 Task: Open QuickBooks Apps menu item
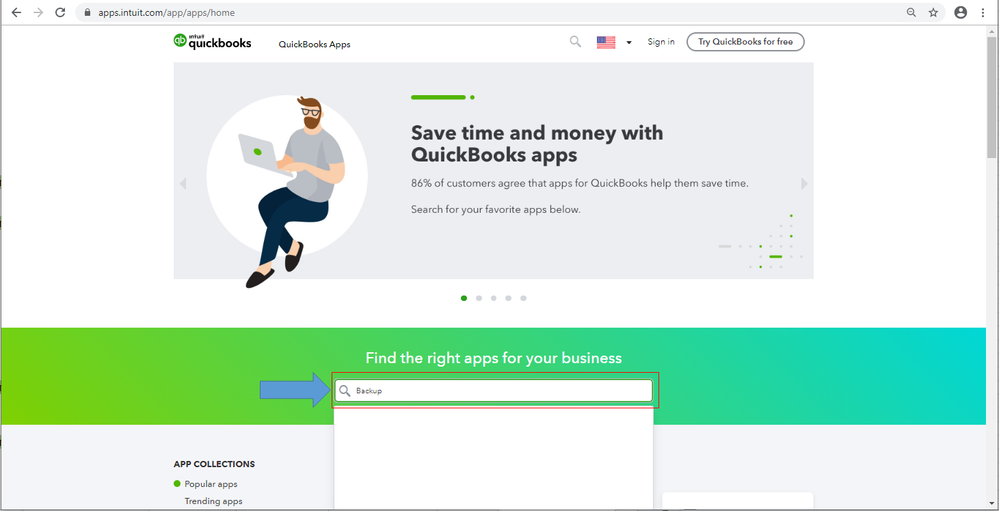(314, 45)
